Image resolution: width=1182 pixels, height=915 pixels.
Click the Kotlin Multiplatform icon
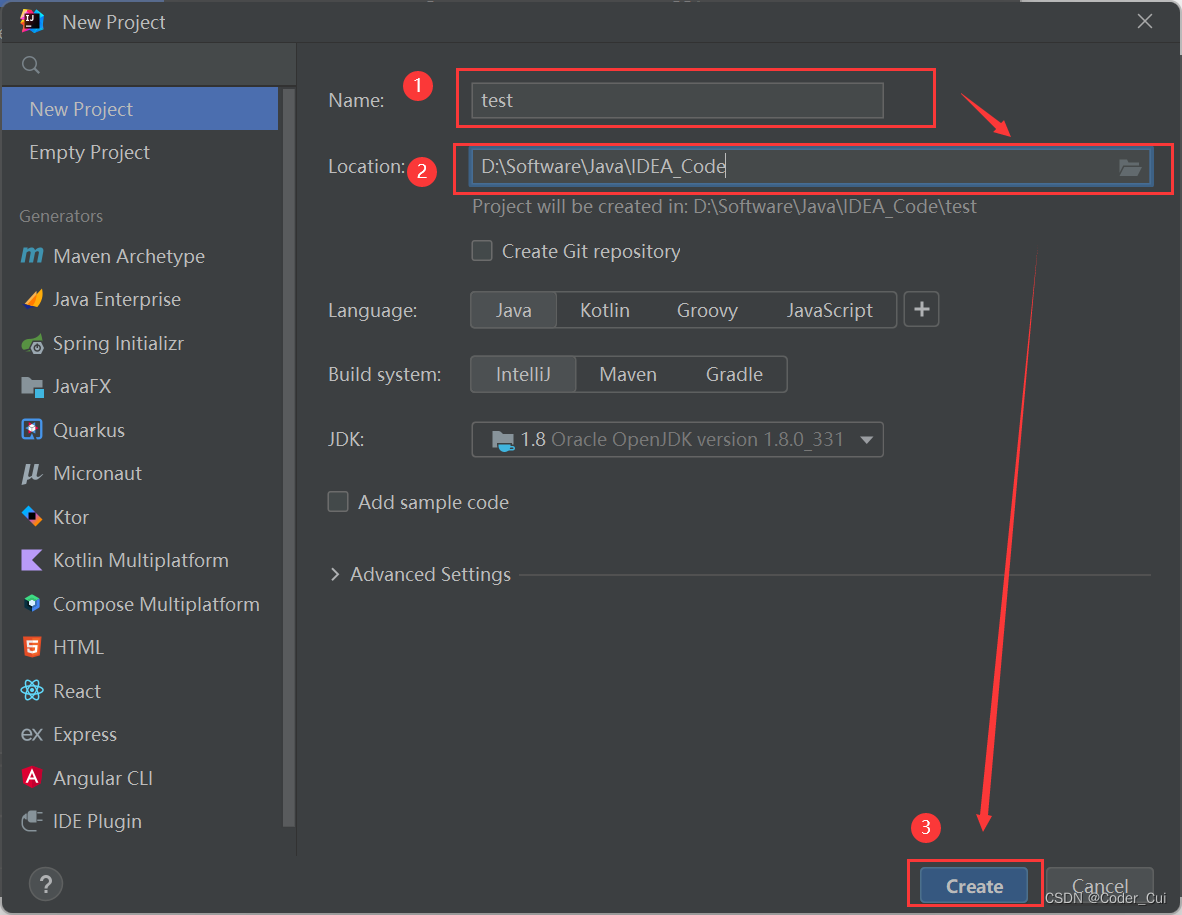(32, 560)
